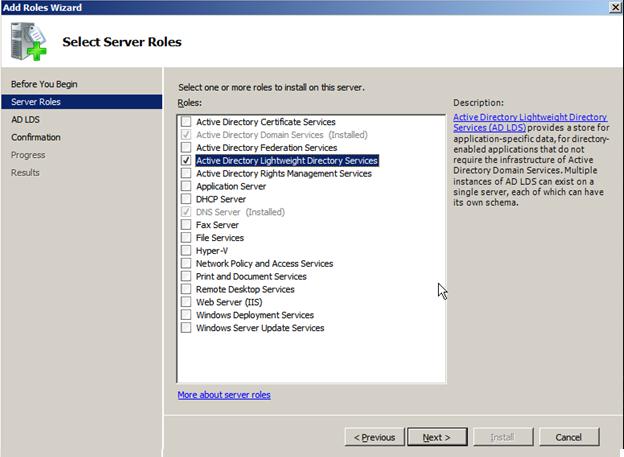Jump to the Confirmation step

36,137
